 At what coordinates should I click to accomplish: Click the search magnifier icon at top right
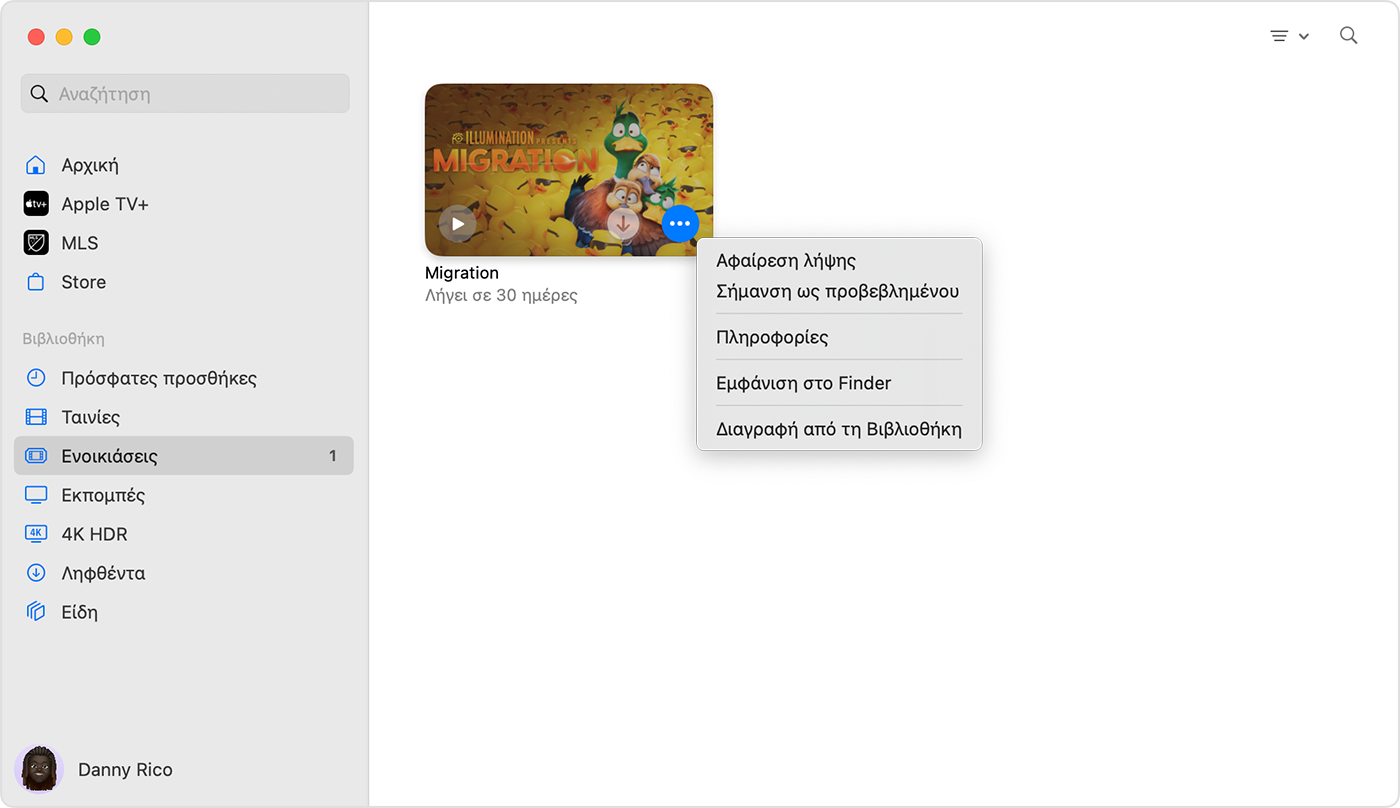pos(1348,36)
